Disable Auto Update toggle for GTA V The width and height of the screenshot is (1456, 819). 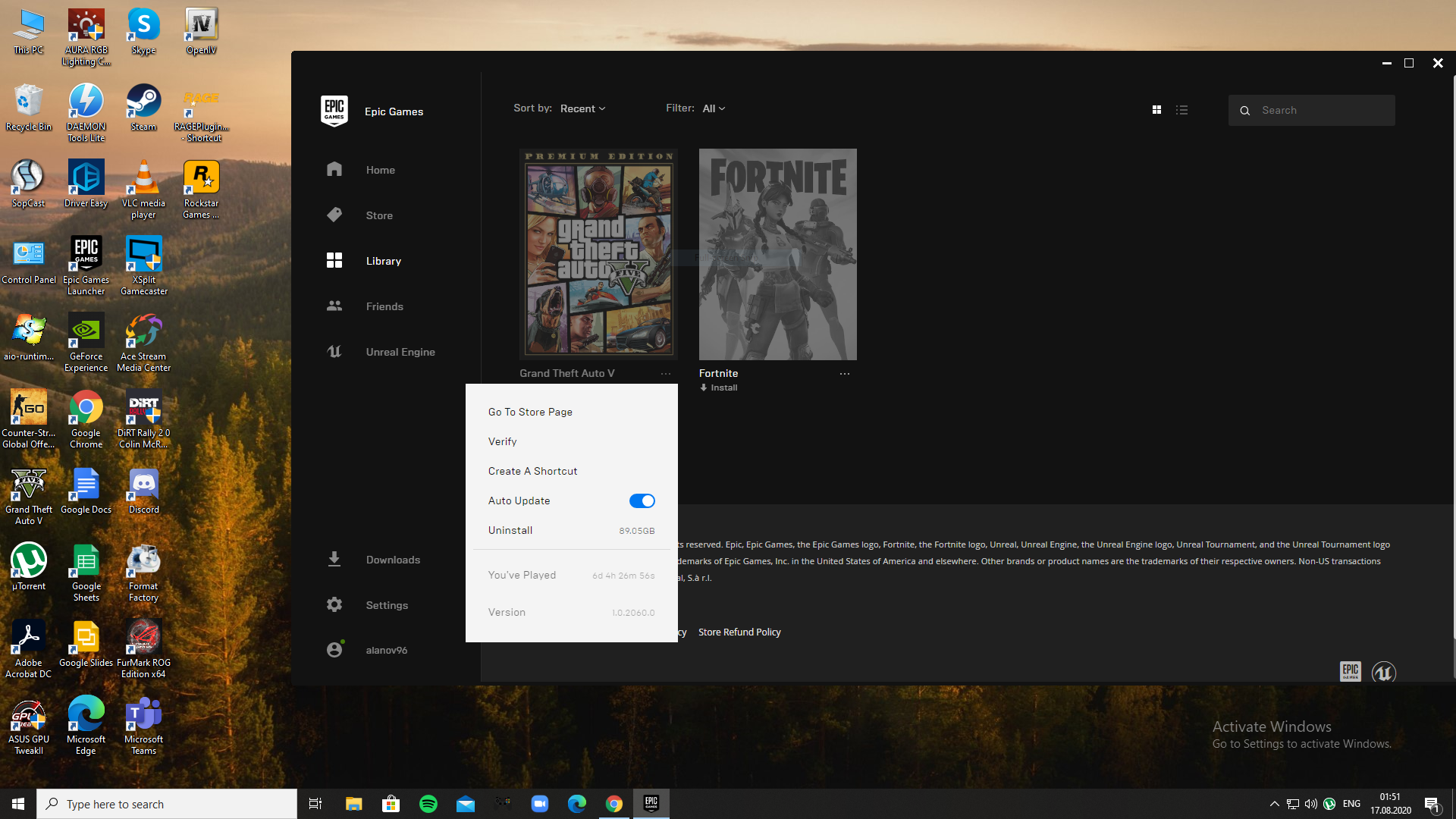[642, 500]
